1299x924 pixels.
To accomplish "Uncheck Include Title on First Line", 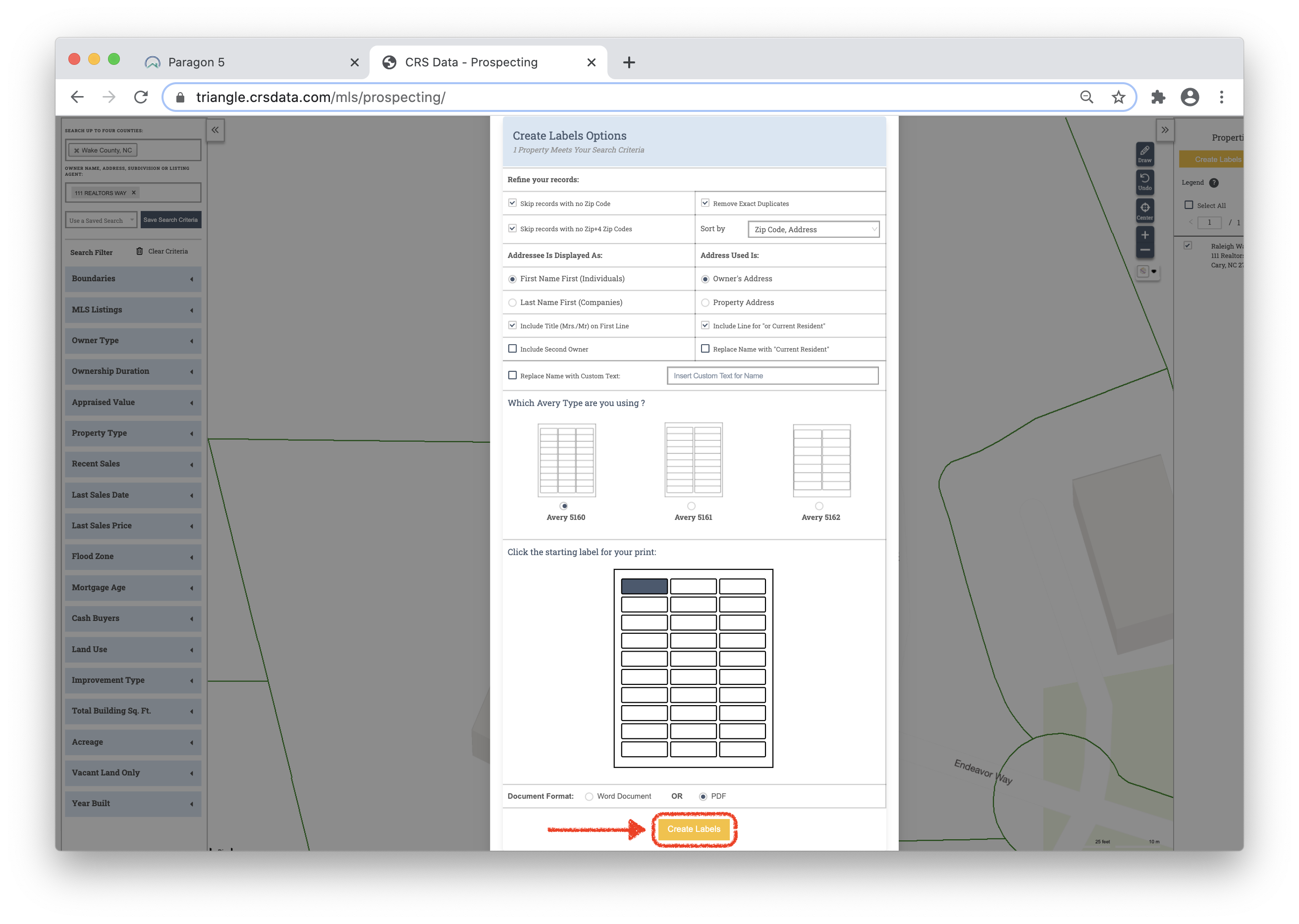I will (x=512, y=325).
